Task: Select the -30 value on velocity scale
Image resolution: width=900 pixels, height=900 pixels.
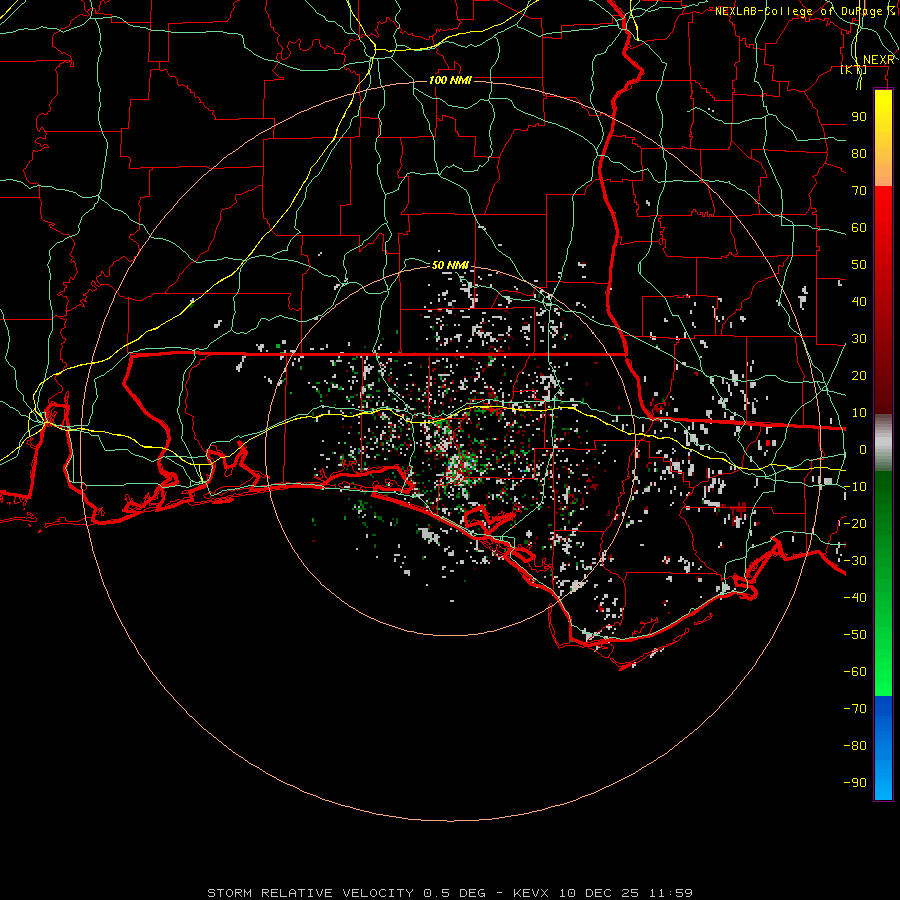Action: [x=855, y=561]
